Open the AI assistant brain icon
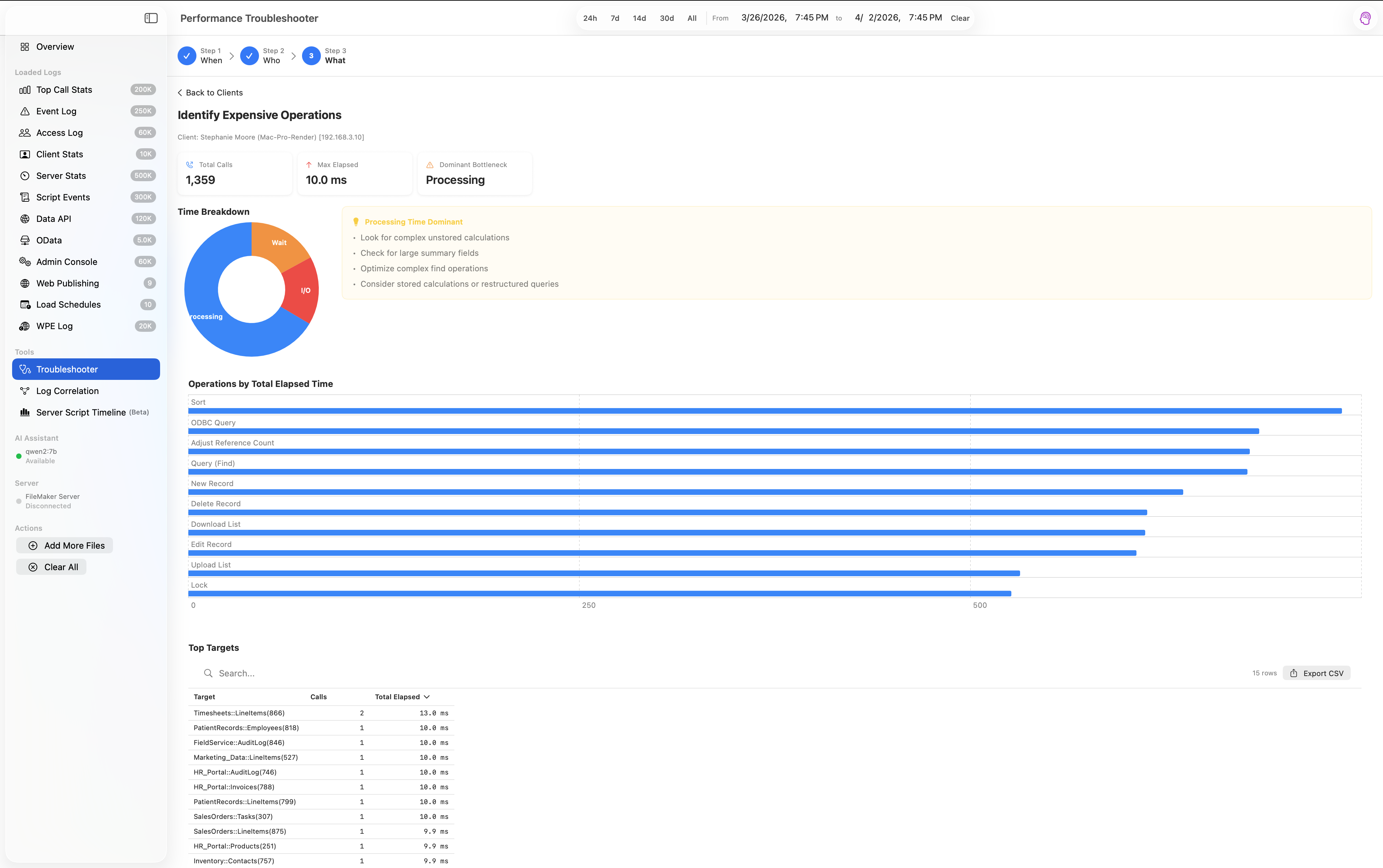Viewport: 1383px width, 868px height. (x=1365, y=18)
